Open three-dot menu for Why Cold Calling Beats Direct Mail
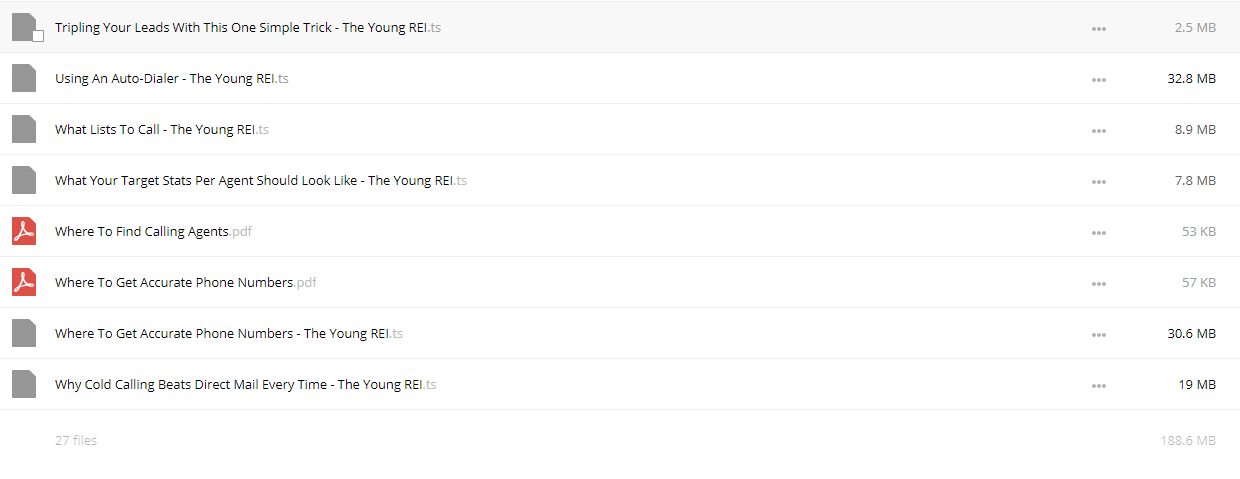 coord(1099,386)
